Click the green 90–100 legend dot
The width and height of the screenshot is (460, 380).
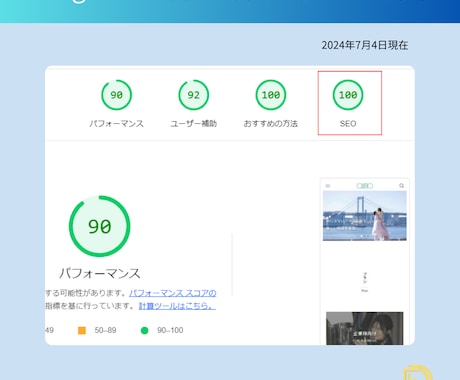point(144,330)
